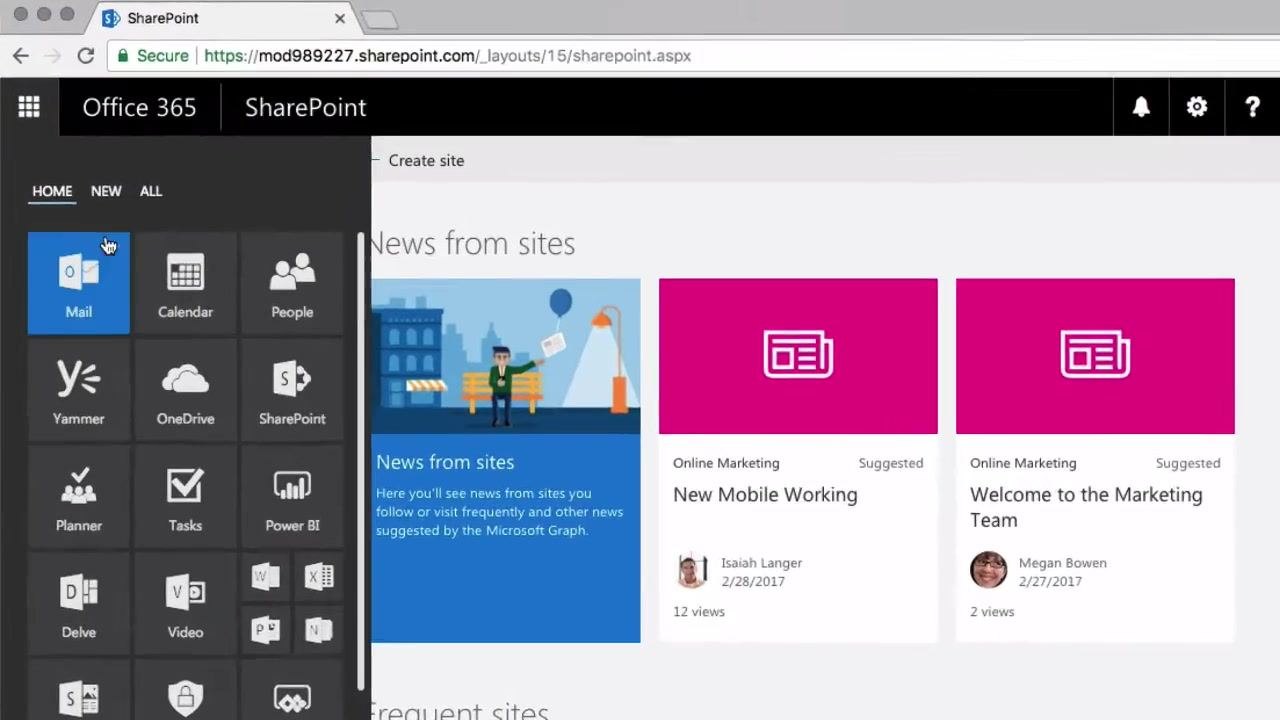The height and width of the screenshot is (720, 1280).
Task: Launch Yammer from app launcher
Action: click(x=79, y=390)
